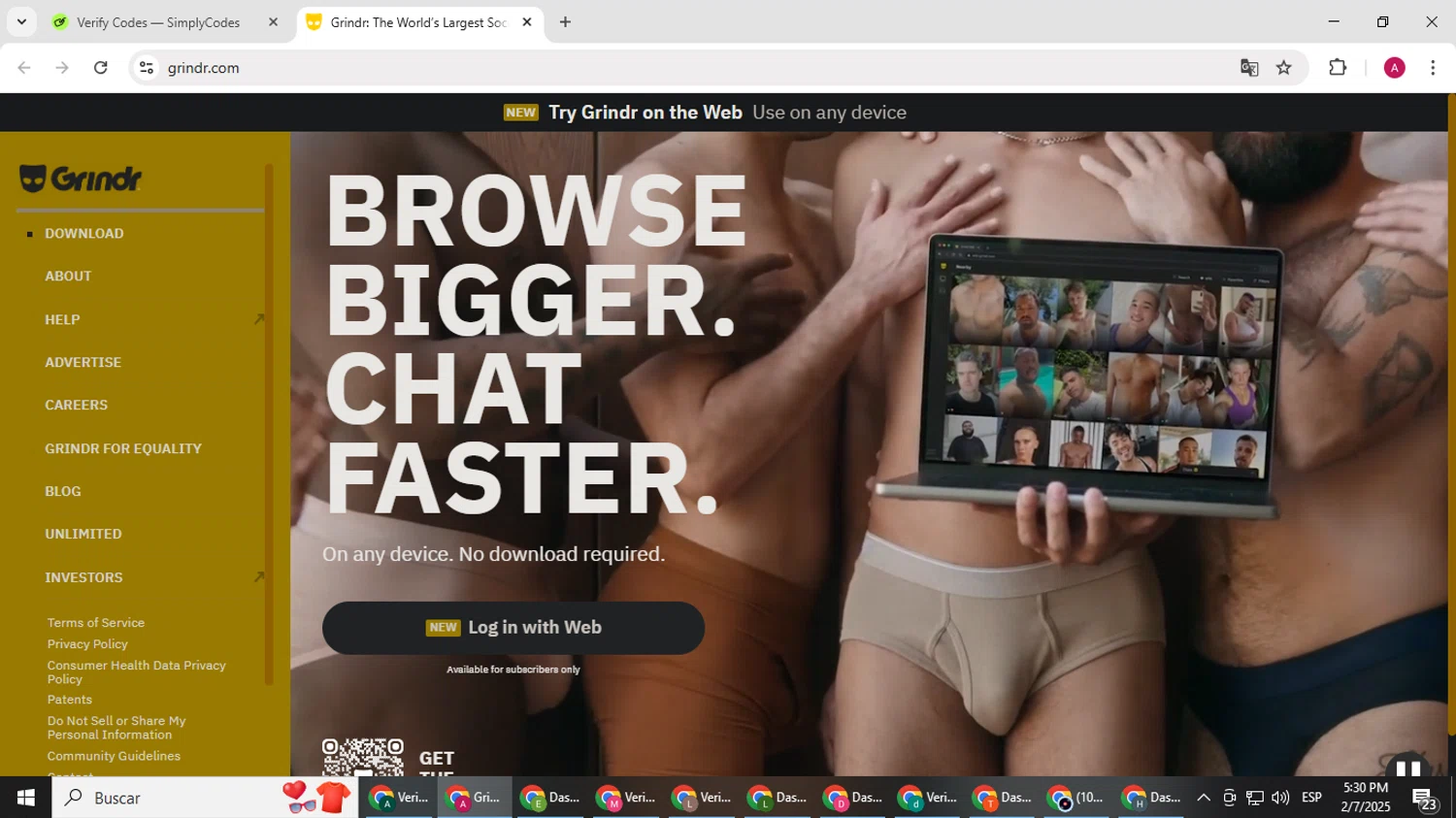
Task: Open the Terms of Service link
Action: click(x=96, y=623)
